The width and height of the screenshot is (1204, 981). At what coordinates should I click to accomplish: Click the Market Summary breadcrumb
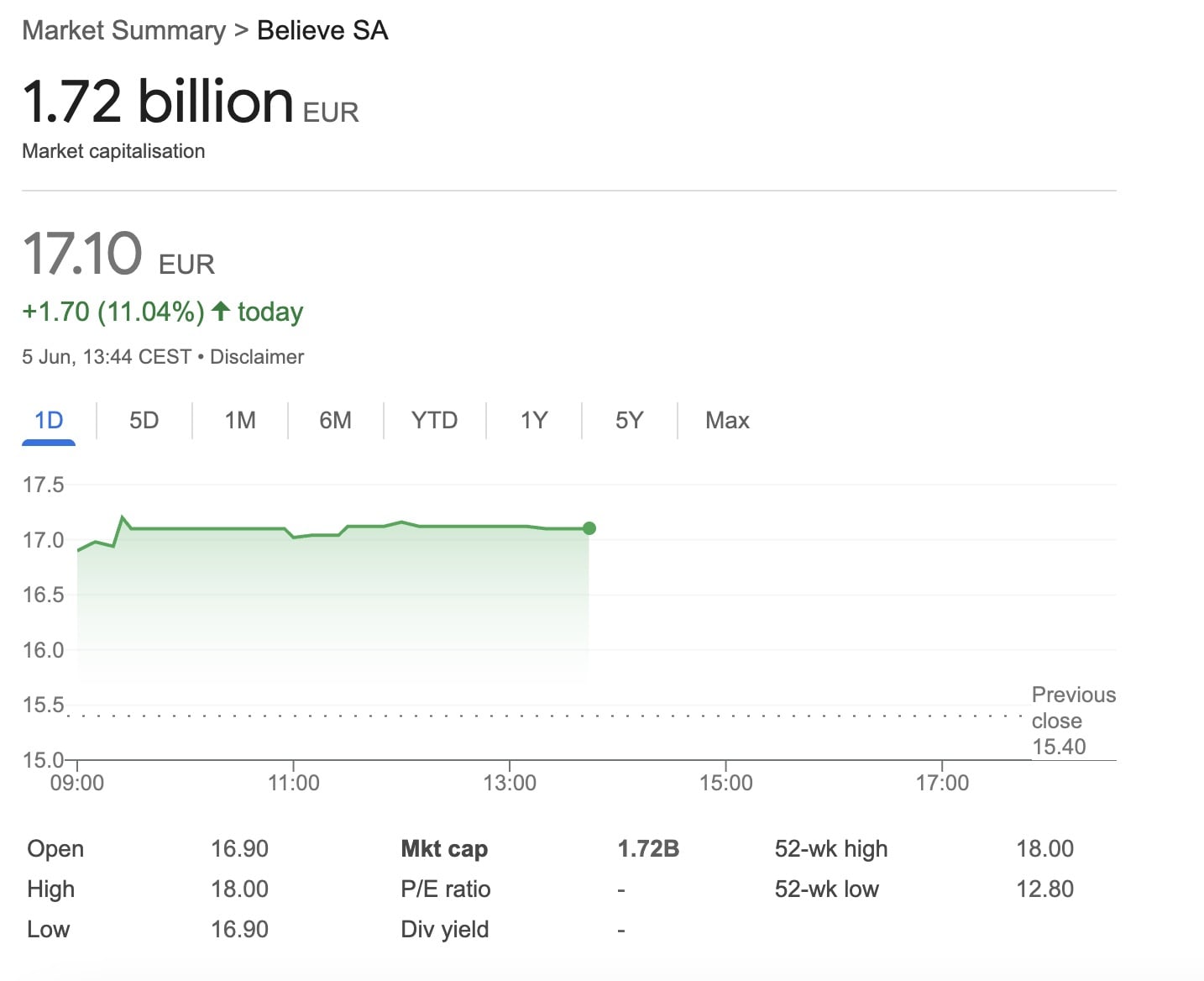(x=123, y=30)
